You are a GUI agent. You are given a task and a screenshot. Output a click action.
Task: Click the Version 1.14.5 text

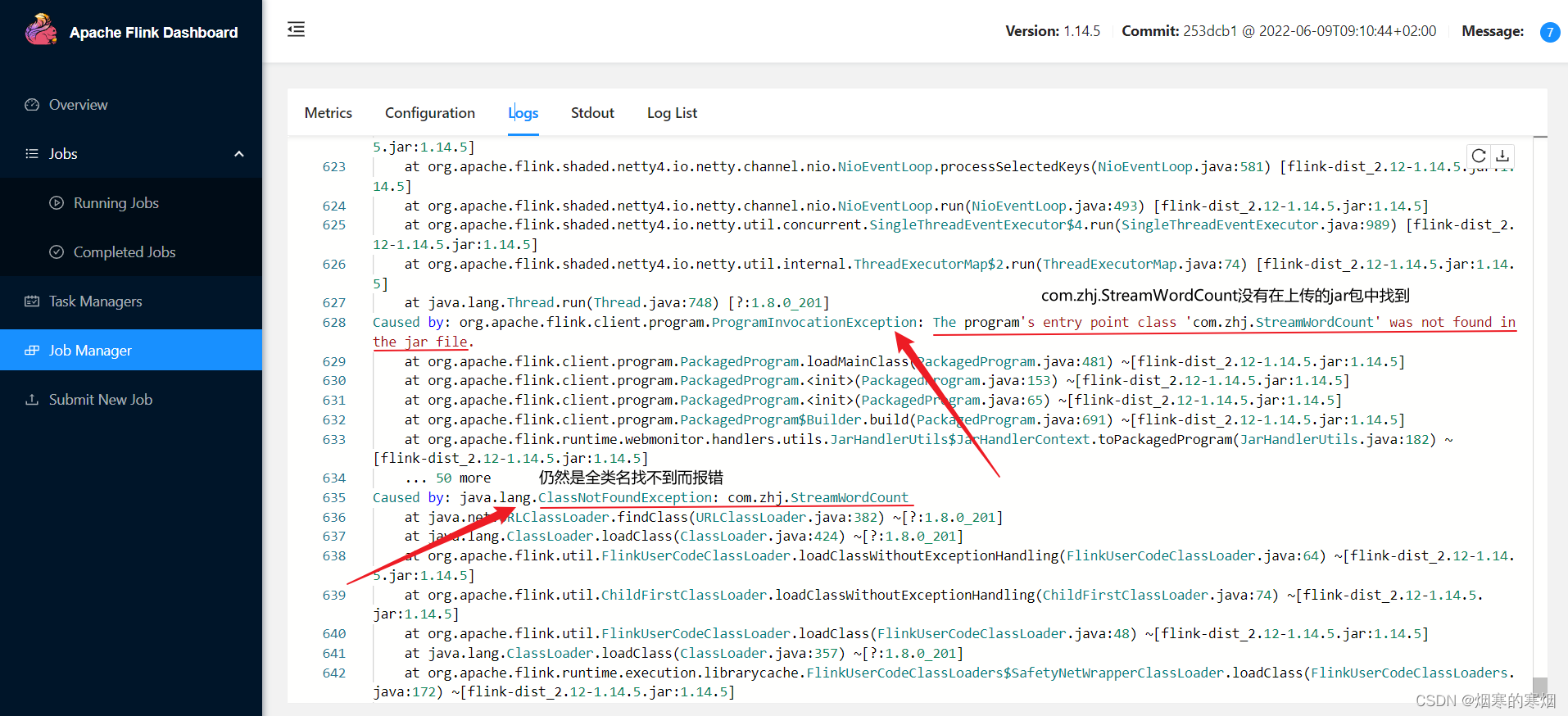[1053, 31]
